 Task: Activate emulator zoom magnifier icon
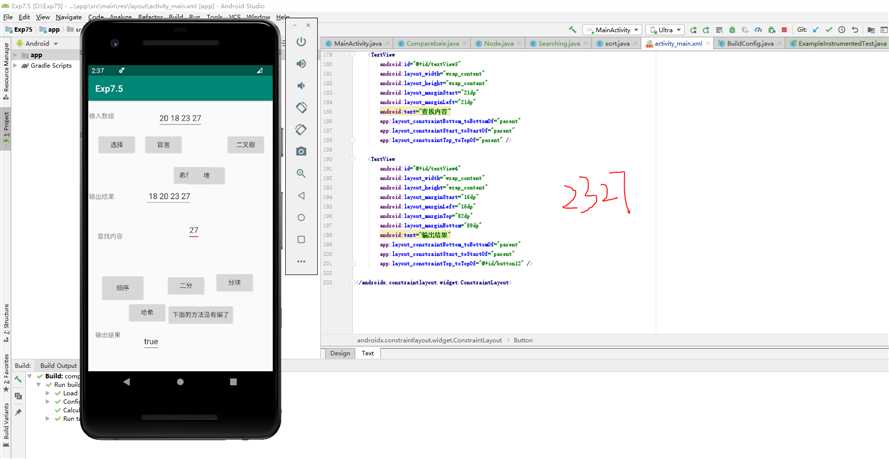pos(301,173)
